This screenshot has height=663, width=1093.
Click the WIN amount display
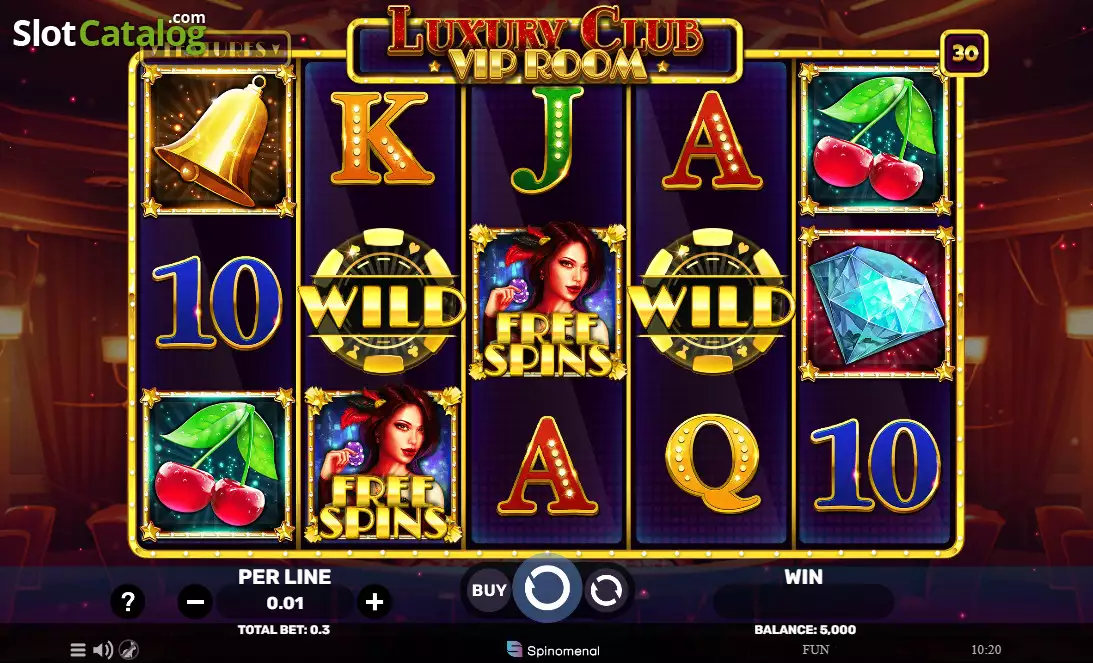click(803, 602)
